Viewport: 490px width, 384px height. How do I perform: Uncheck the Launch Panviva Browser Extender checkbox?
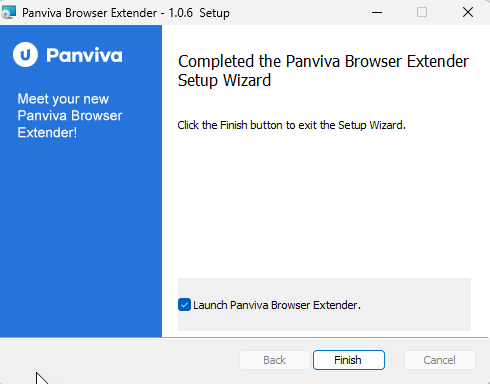(184, 305)
